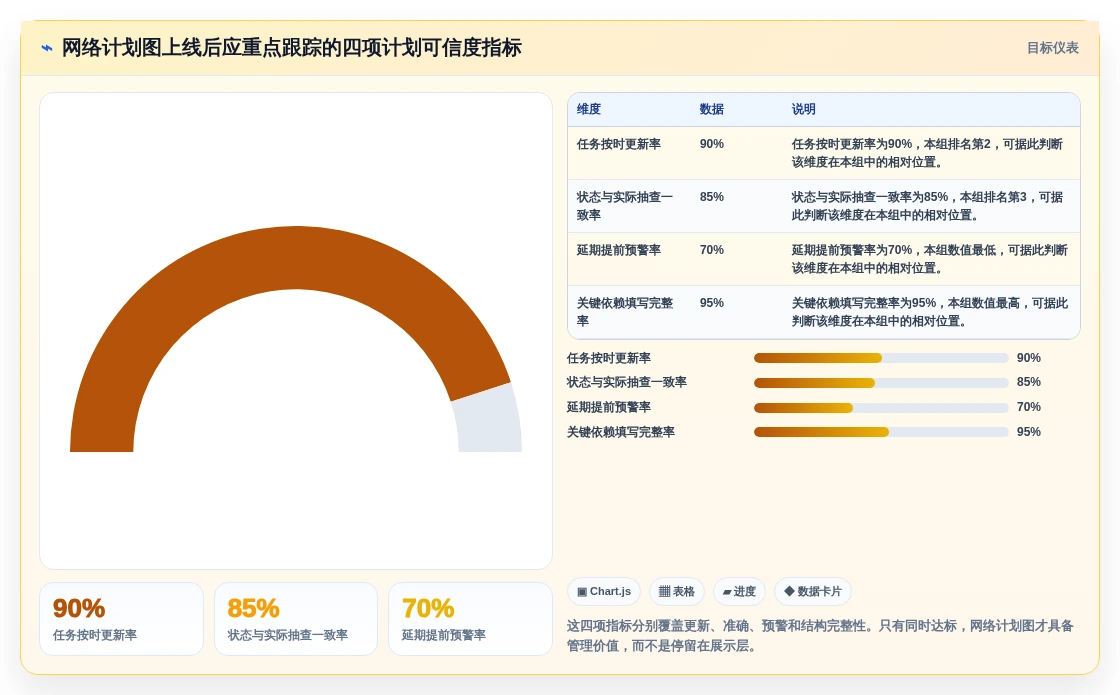Click description mentioning 本组数值最高
The image size is (1120, 695).
(x=929, y=312)
